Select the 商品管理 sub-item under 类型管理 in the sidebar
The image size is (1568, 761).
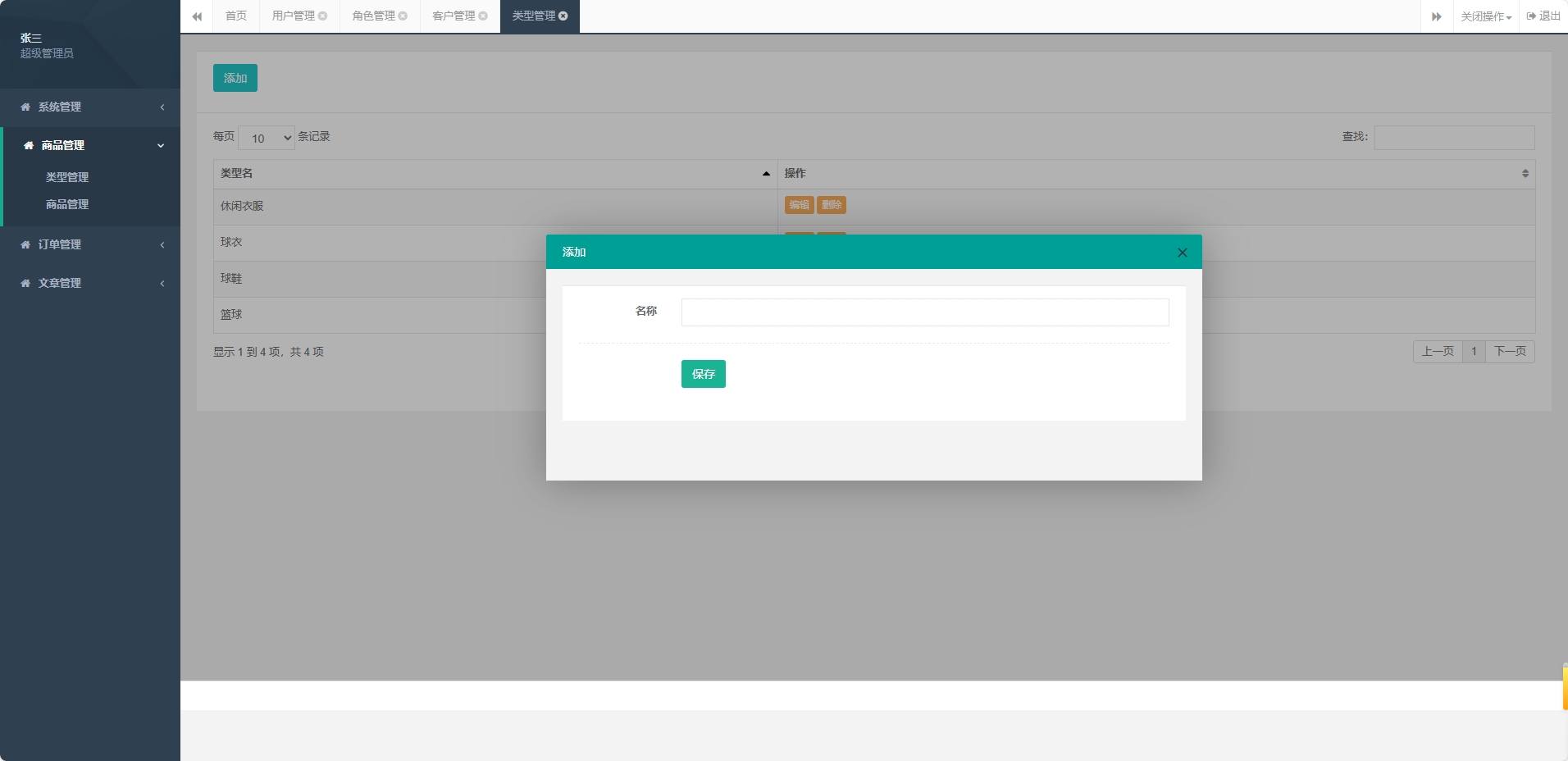tap(67, 204)
